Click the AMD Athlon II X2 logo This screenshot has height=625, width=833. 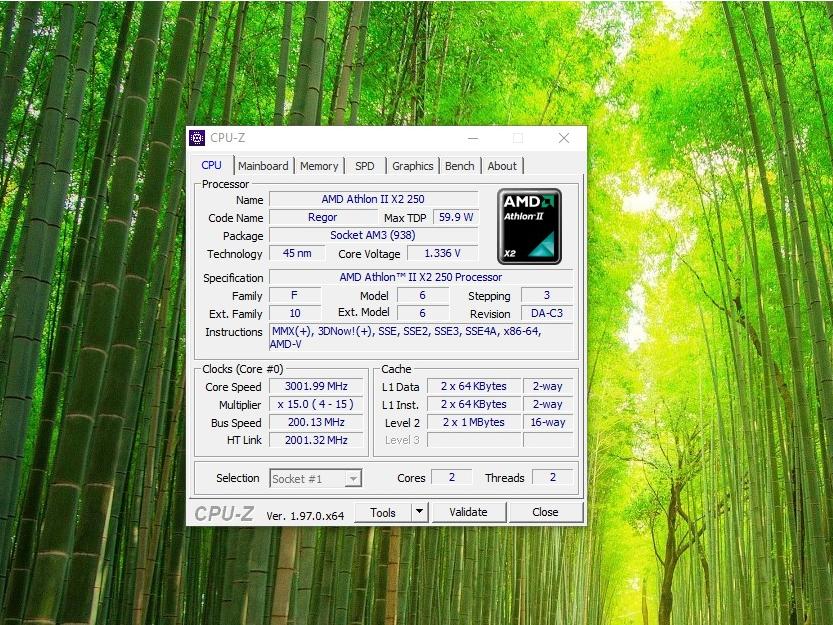529,226
